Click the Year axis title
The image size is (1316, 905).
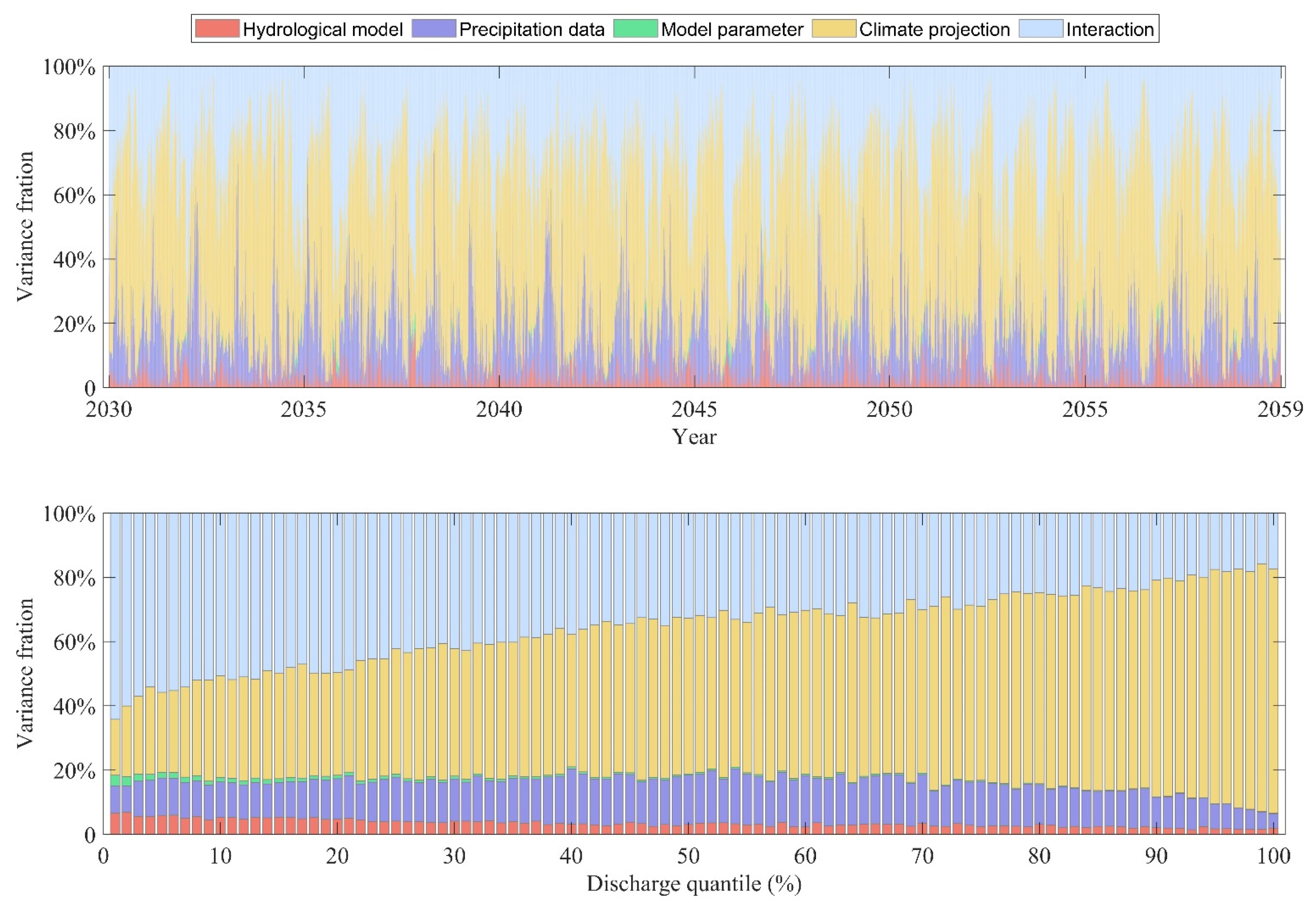click(694, 437)
